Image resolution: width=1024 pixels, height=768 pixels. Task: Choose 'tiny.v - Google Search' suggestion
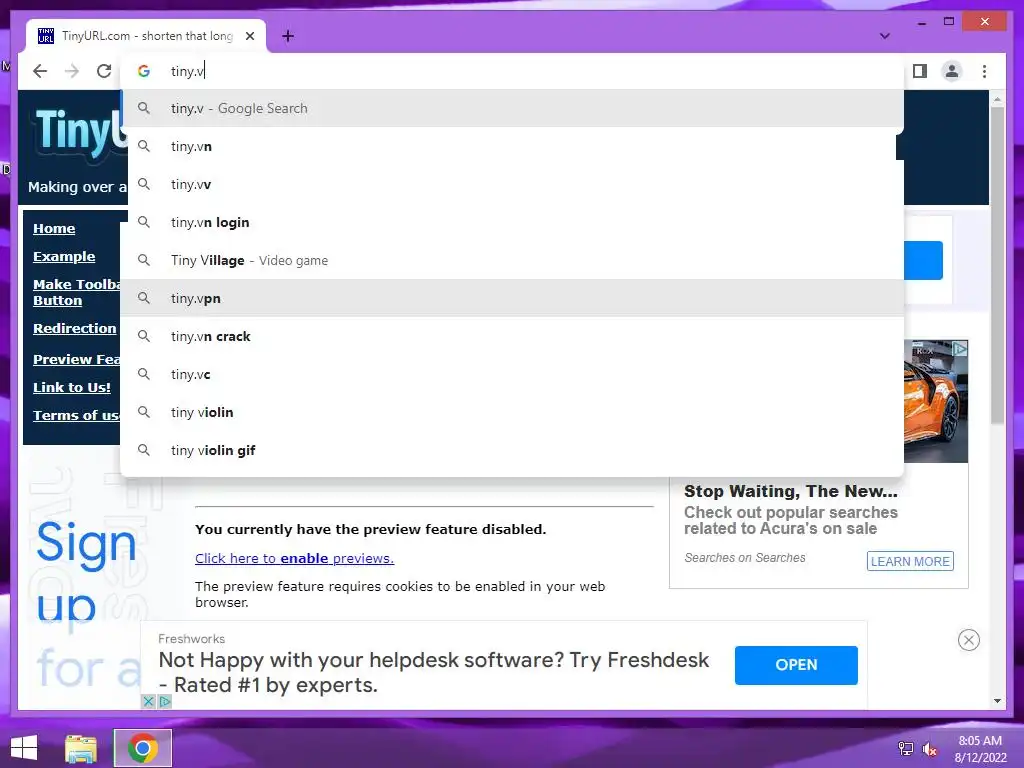point(513,108)
